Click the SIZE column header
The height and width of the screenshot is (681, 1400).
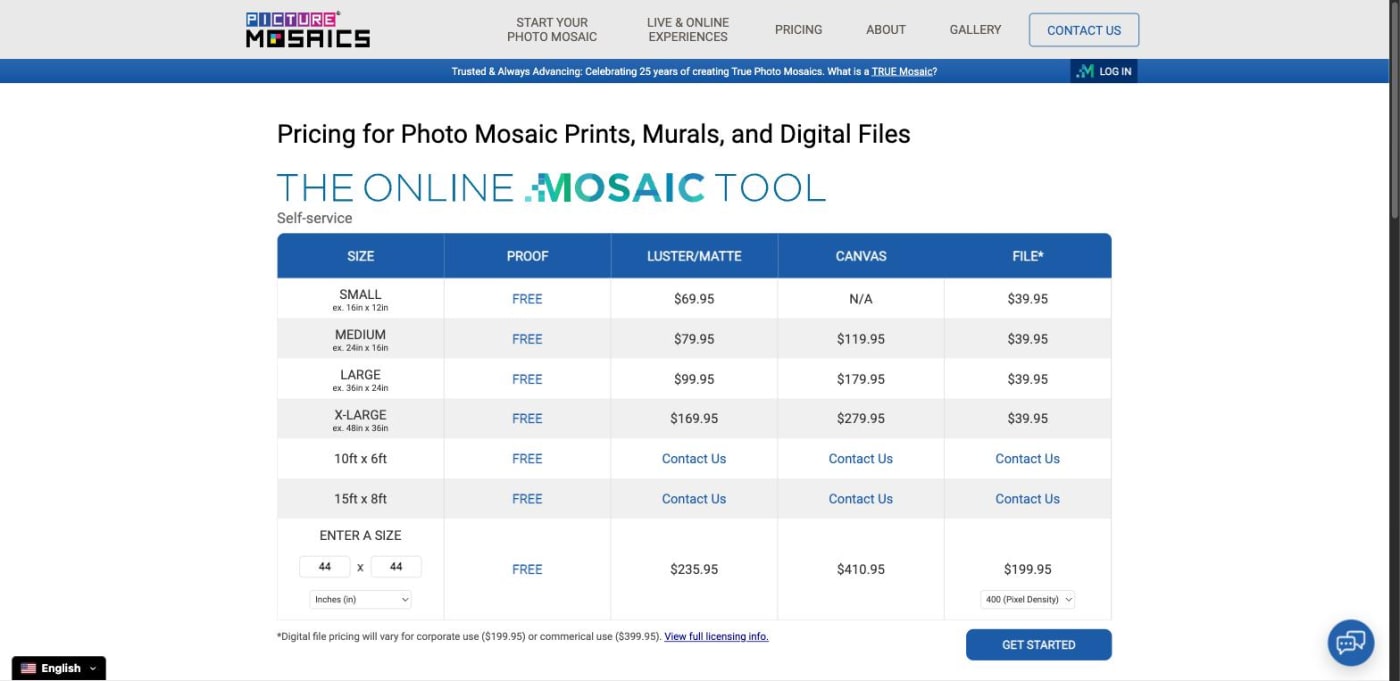pyautogui.click(x=361, y=256)
